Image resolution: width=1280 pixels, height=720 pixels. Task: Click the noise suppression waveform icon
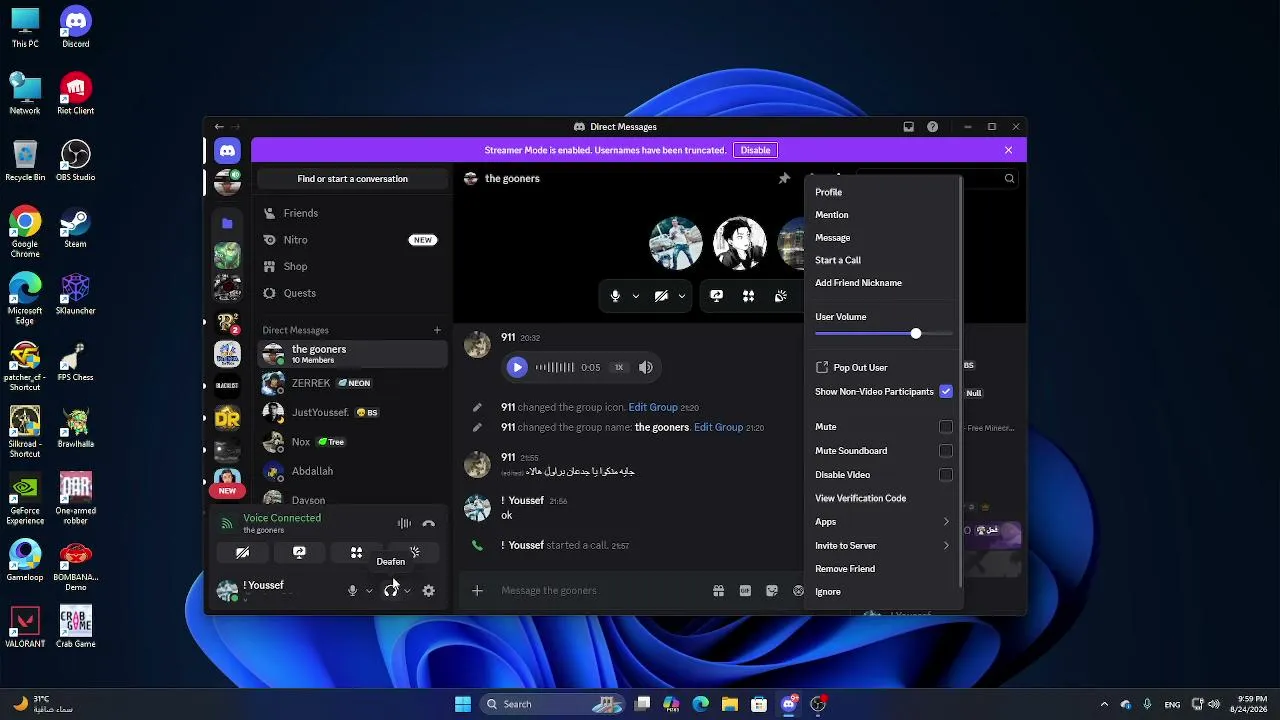coord(404,523)
